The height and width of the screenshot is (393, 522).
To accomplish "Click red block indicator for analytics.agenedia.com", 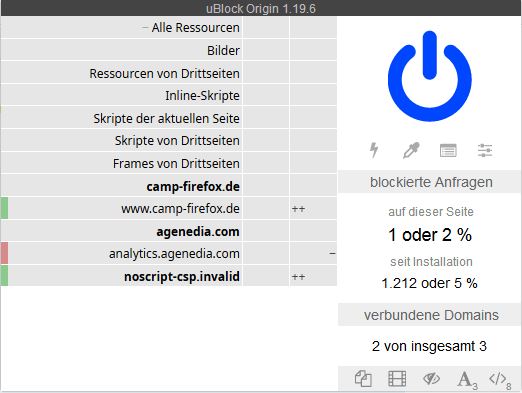I will pos(4,254).
